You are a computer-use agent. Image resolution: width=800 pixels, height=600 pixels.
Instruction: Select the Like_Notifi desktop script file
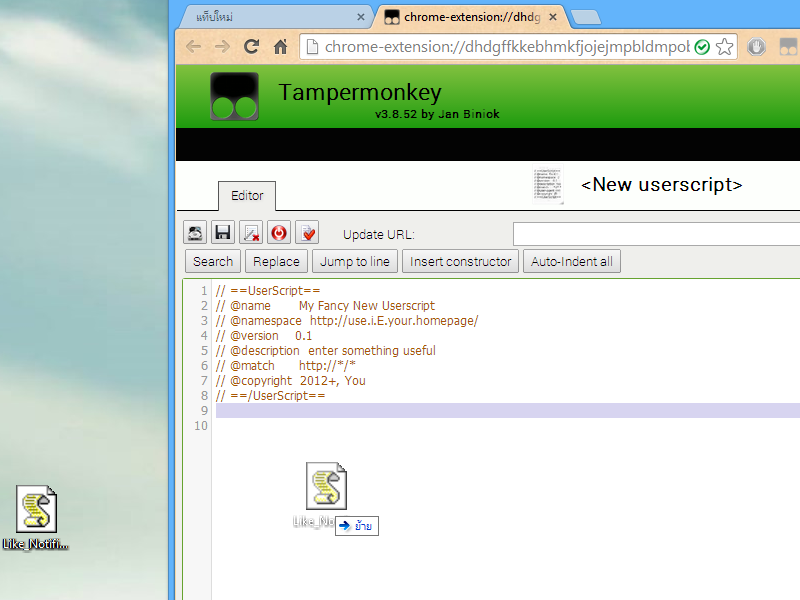click(36, 518)
